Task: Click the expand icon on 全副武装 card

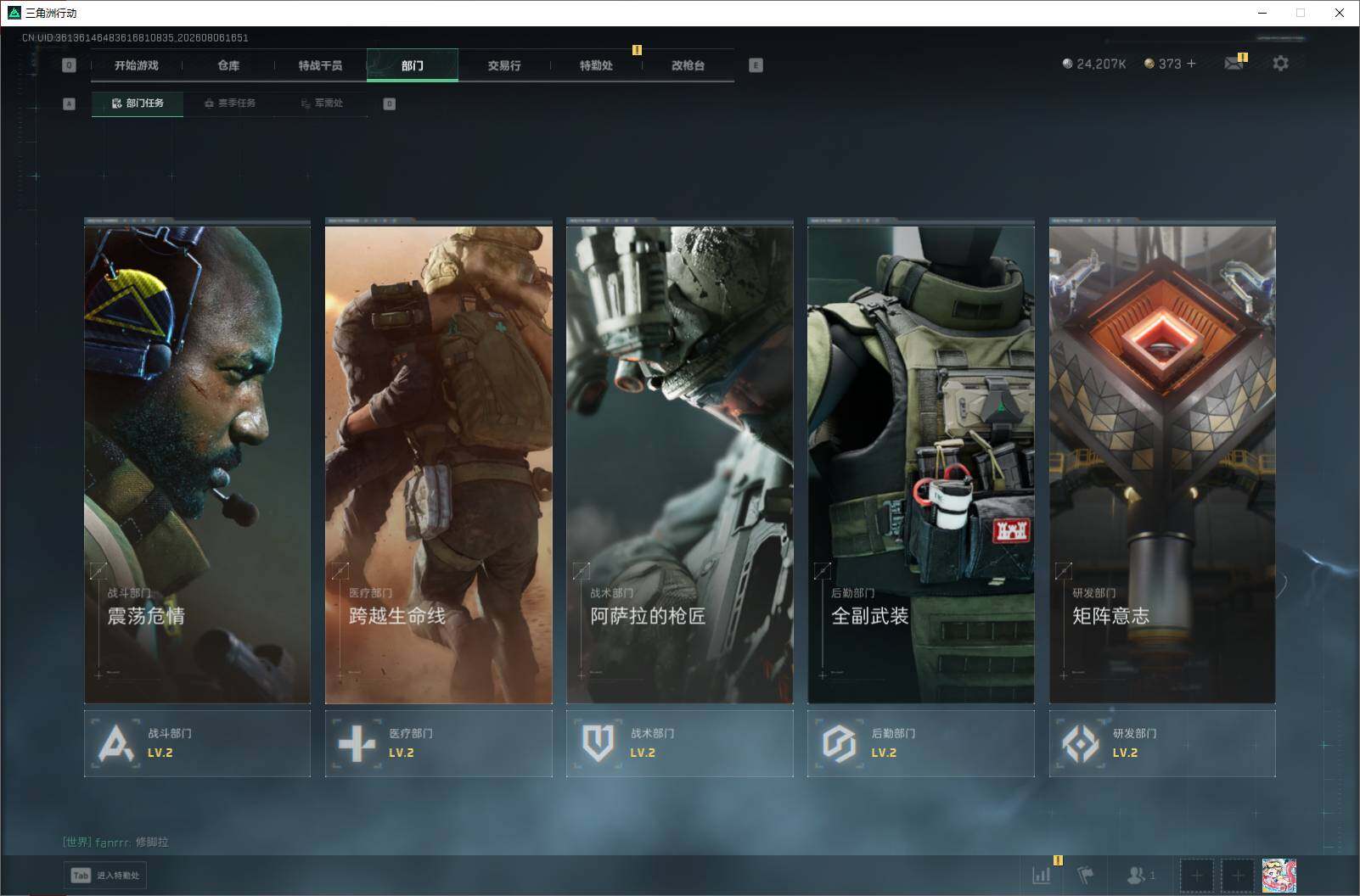Action: click(822, 571)
